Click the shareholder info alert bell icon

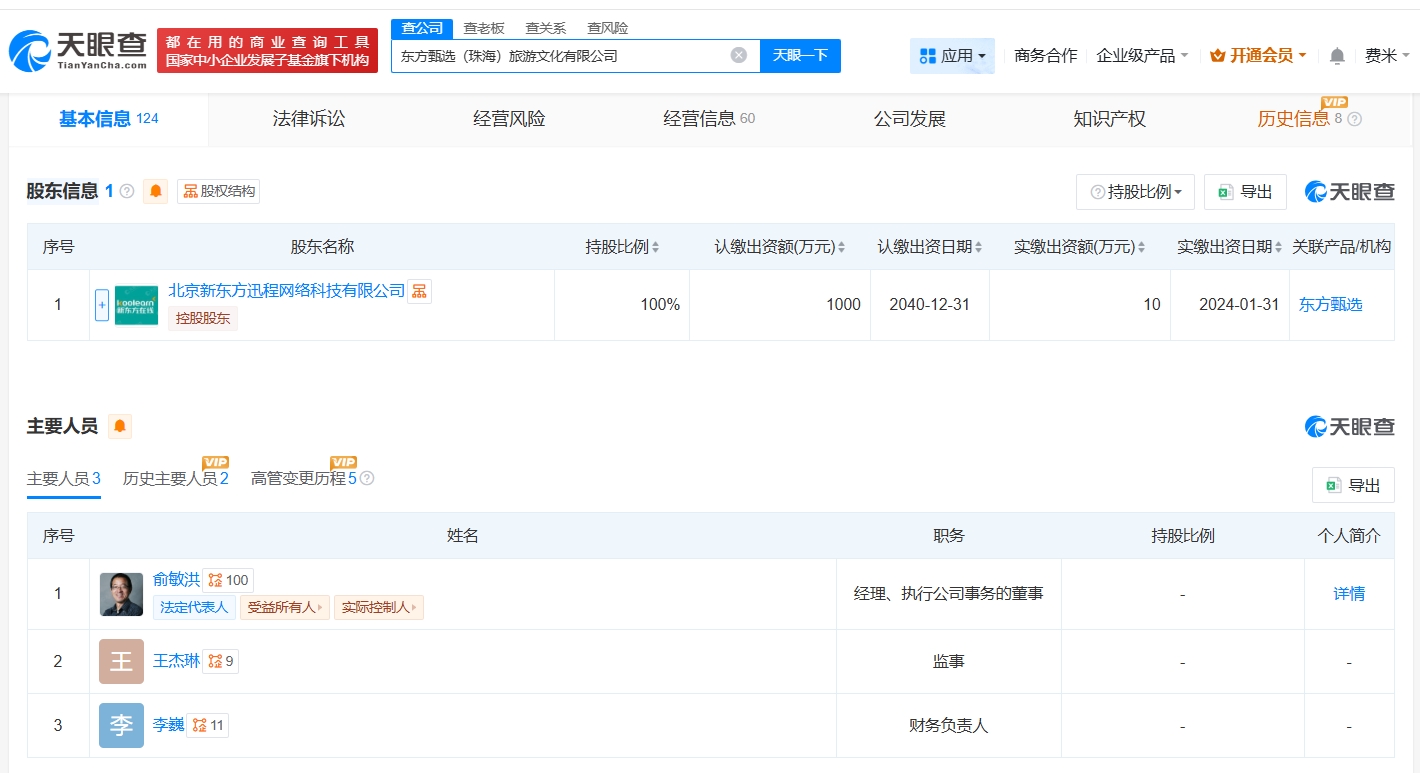155,191
